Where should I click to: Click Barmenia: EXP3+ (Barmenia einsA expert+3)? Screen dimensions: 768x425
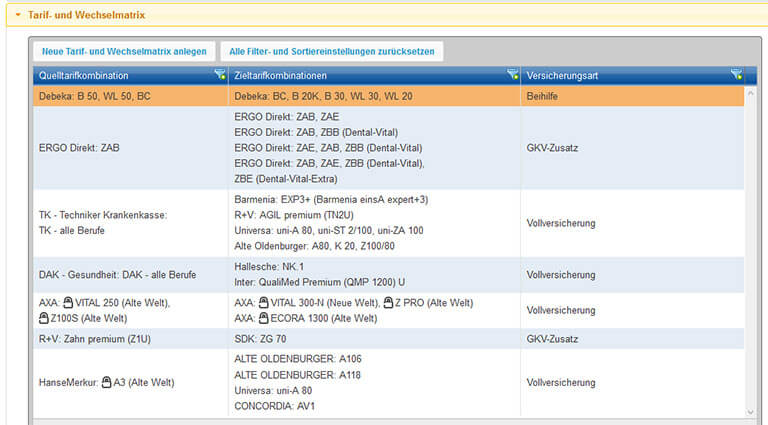[x=331, y=199]
